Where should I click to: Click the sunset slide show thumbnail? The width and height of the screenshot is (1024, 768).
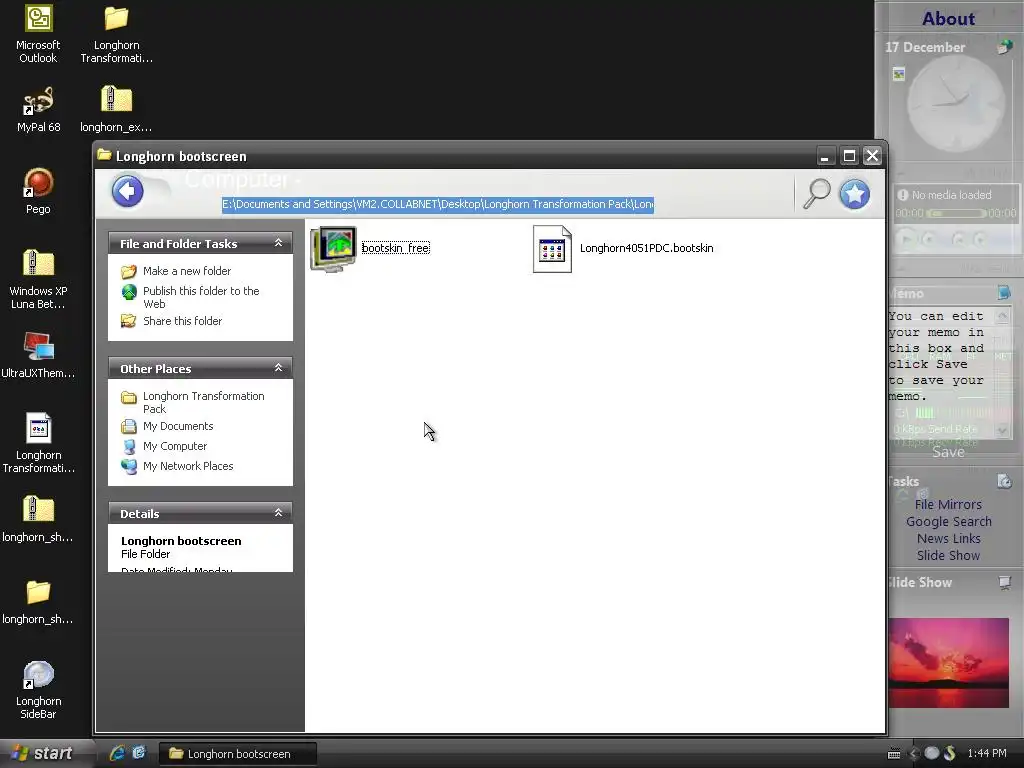pyautogui.click(x=948, y=662)
